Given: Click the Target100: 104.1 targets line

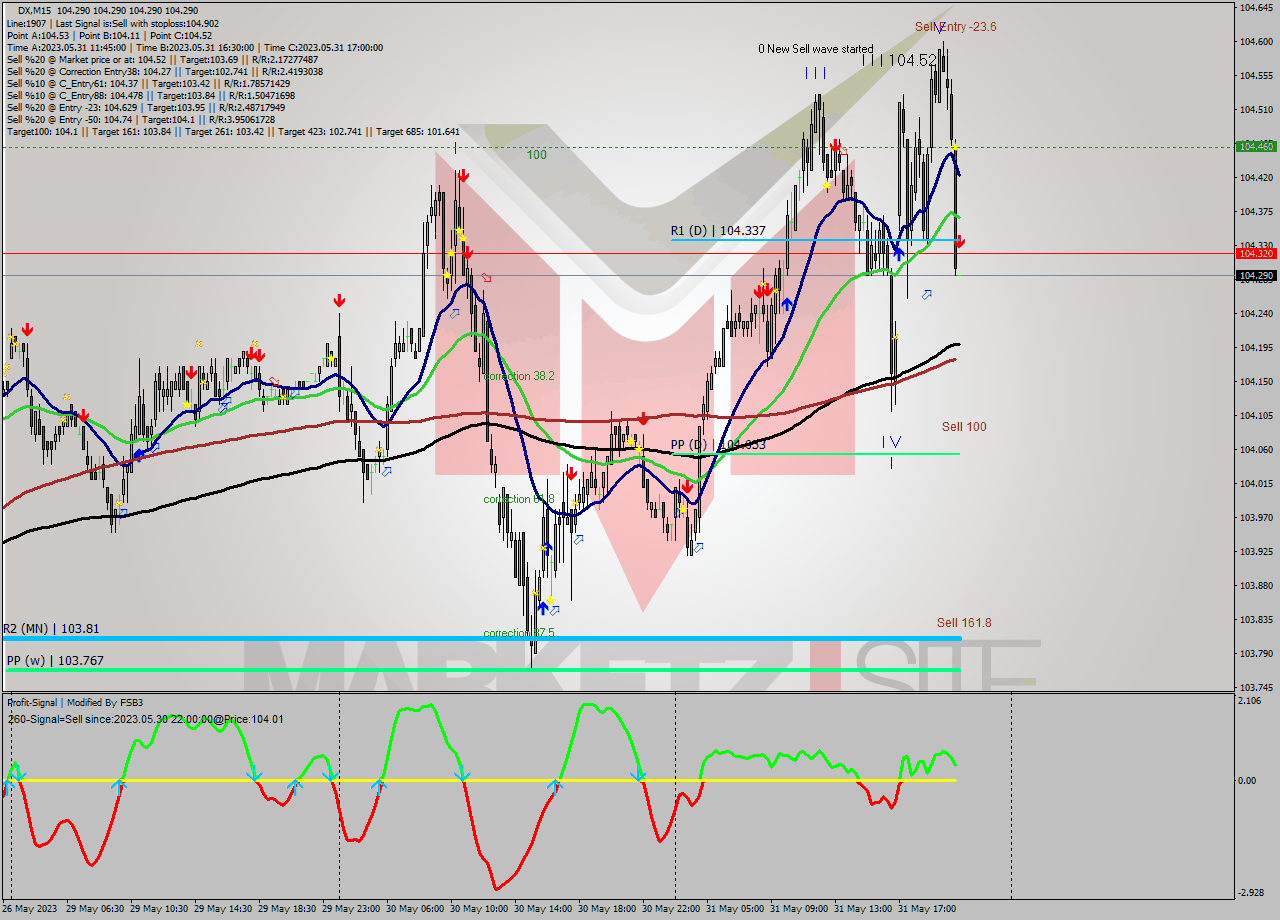Looking at the screenshot, I should 233,131.
